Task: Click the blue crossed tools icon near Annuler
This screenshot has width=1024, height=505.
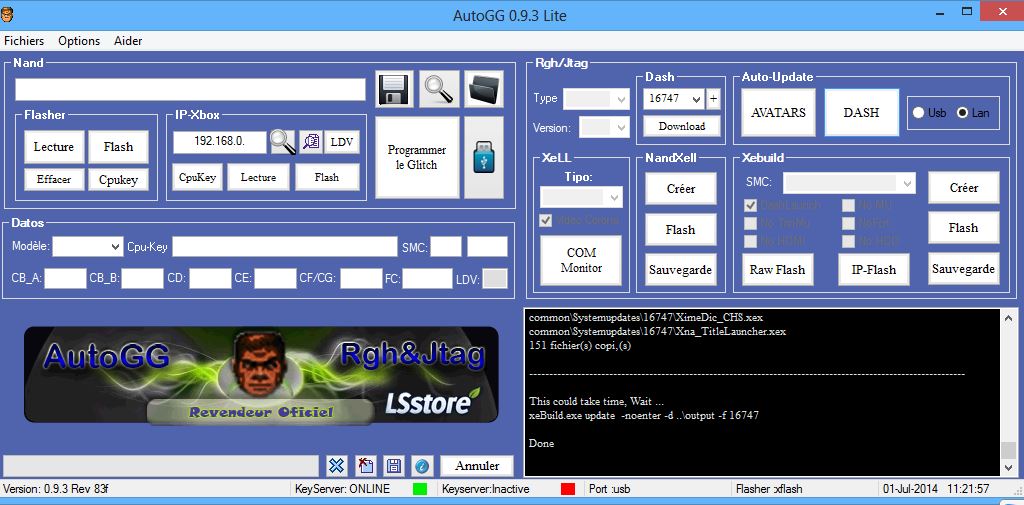Action: point(337,466)
